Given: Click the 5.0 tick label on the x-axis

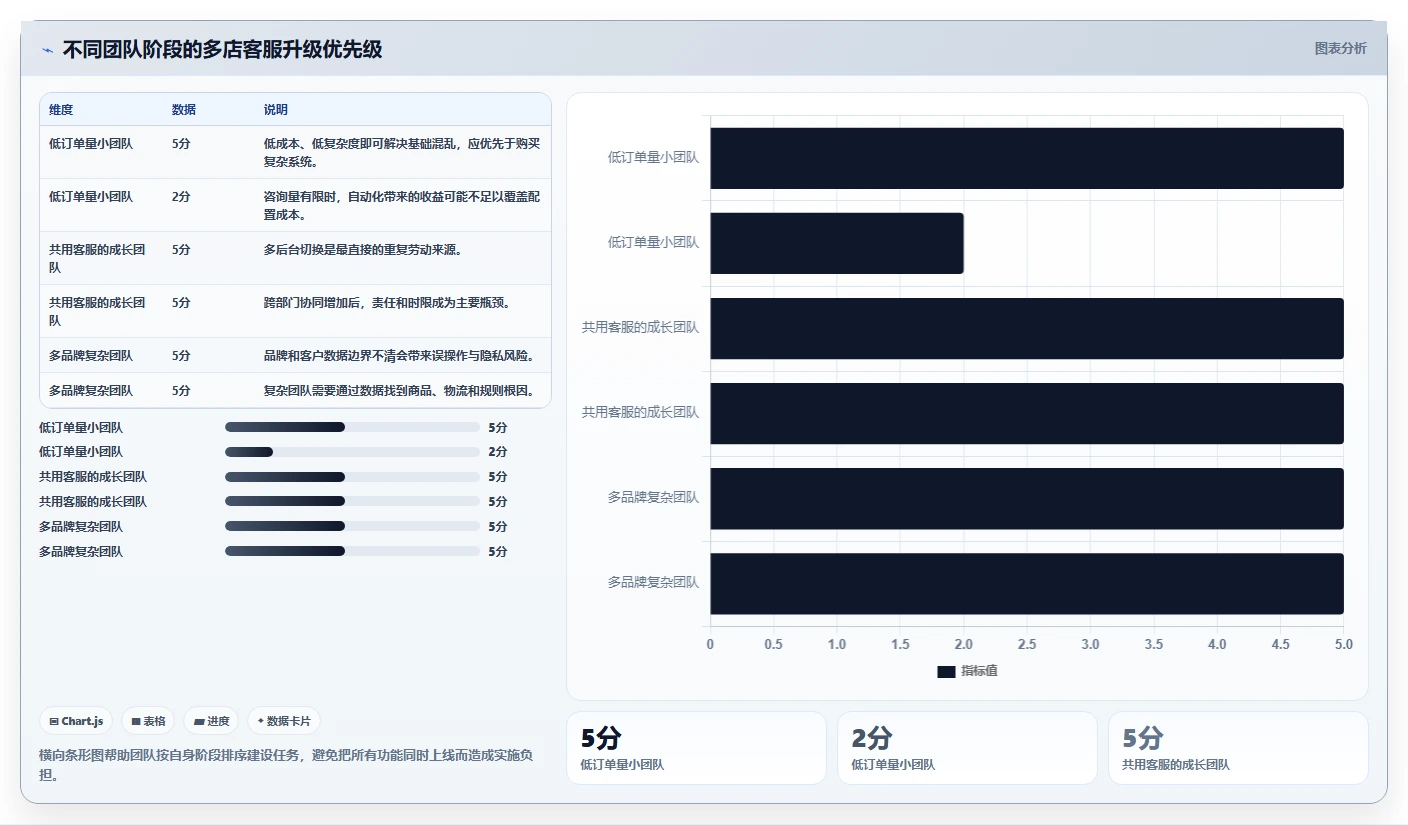Looking at the screenshot, I should tap(1343, 645).
